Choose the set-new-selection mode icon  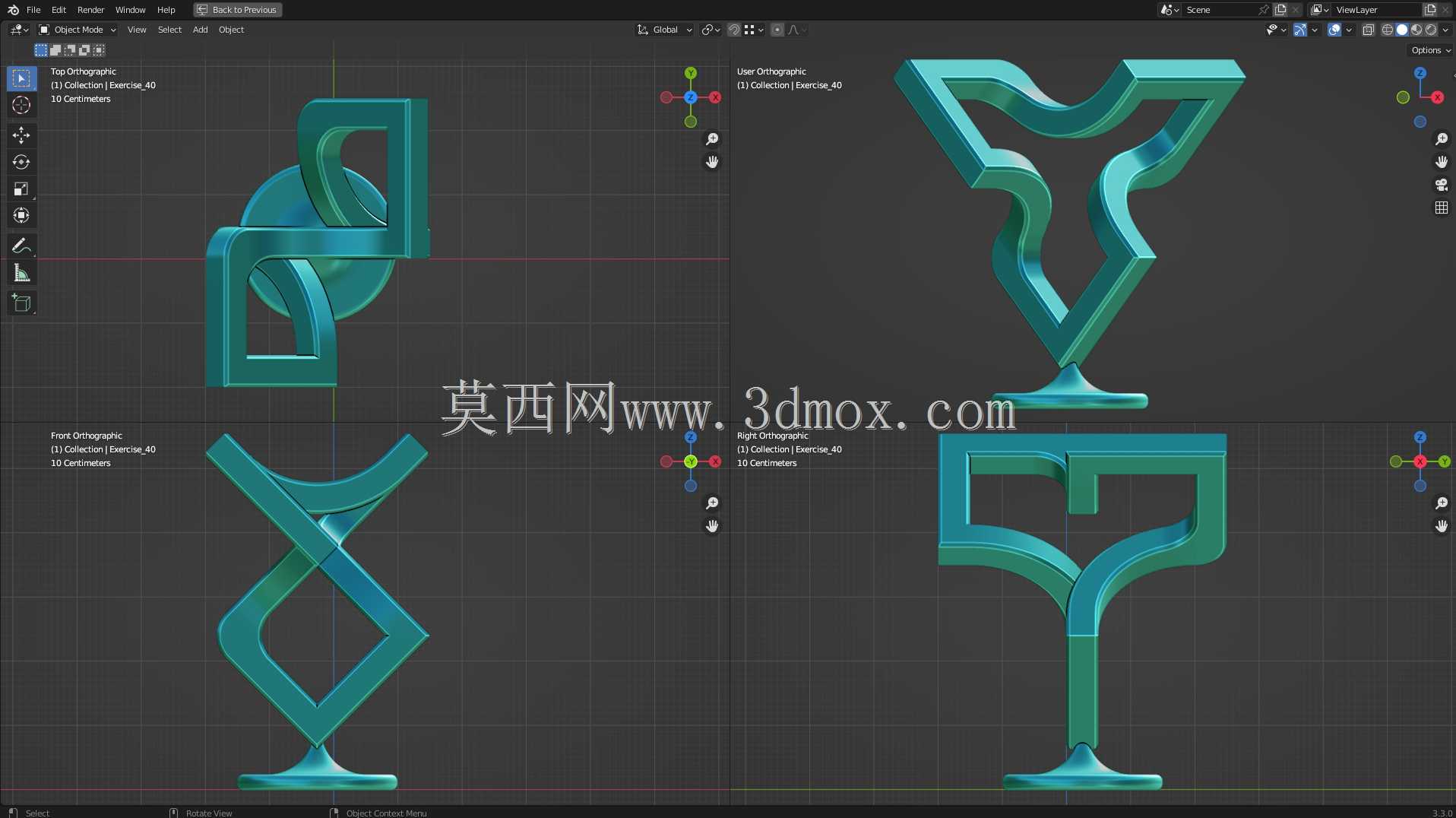click(41, 50)
